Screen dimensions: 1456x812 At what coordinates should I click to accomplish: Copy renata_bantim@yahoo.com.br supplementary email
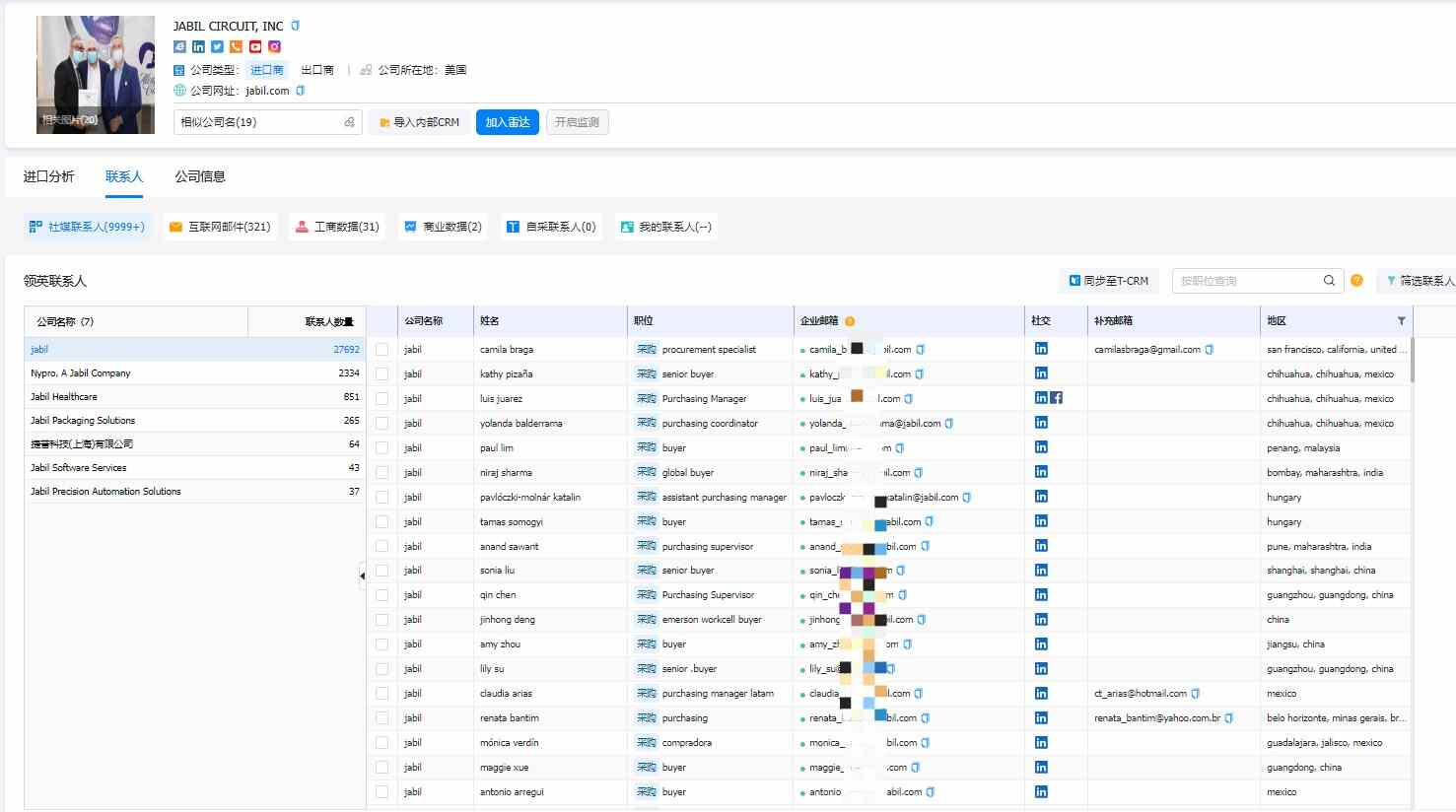click(1229, 718)
